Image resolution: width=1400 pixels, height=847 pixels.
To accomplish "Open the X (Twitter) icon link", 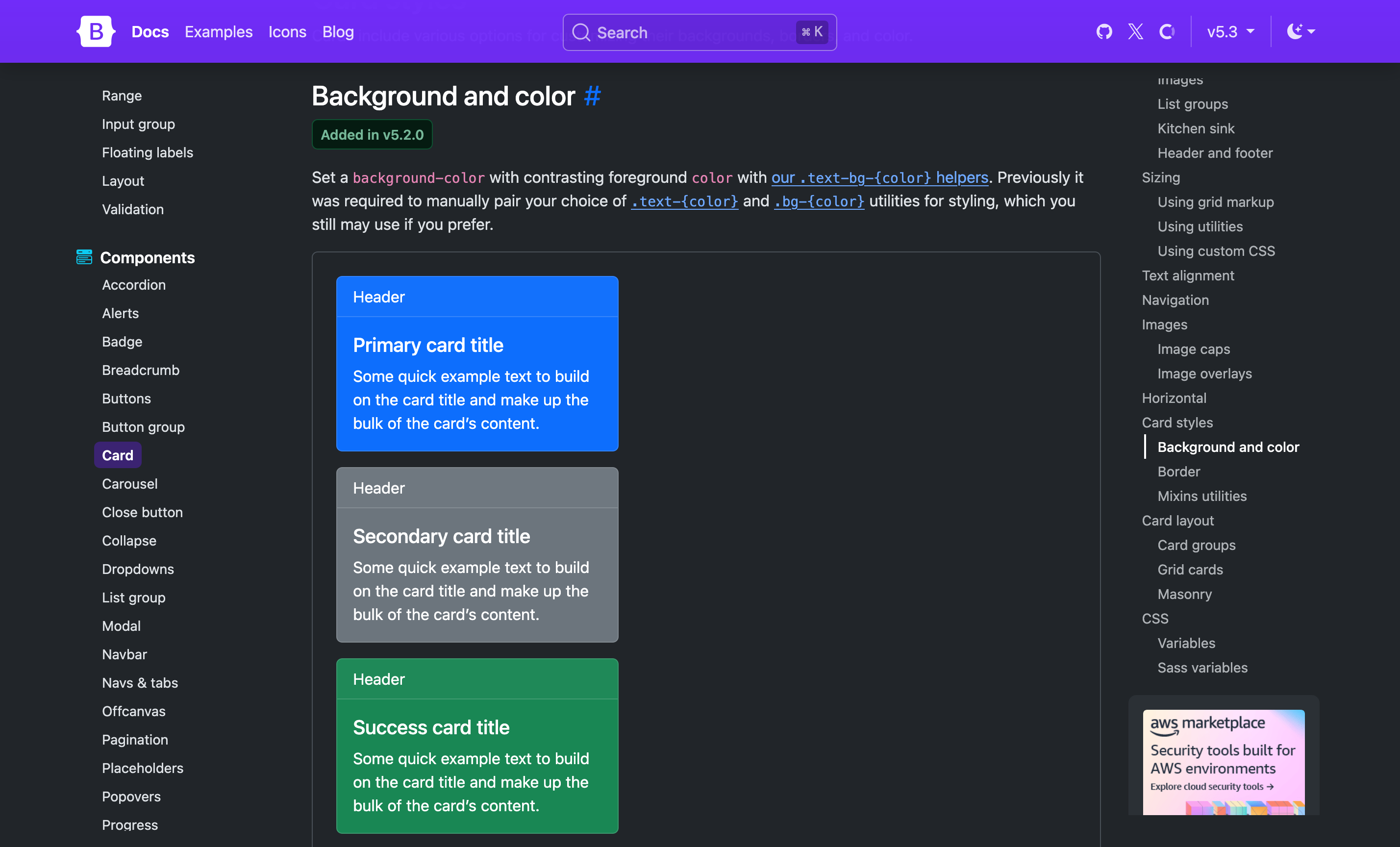I will coord(1135,31).
